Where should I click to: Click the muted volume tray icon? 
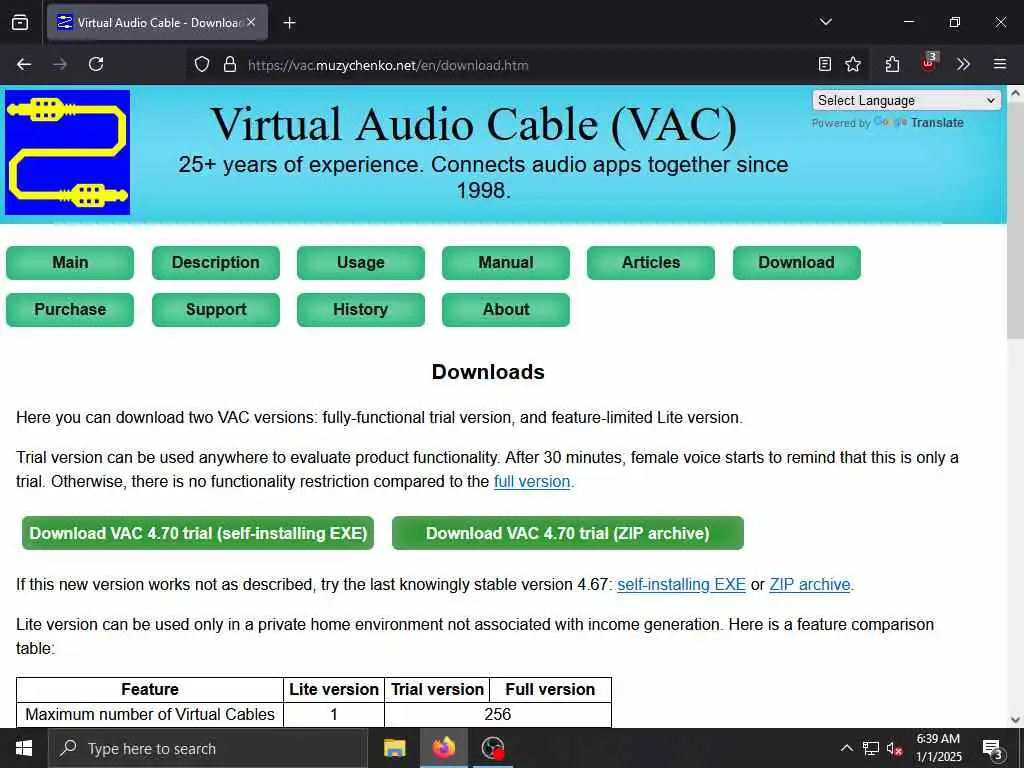[895, 748]
